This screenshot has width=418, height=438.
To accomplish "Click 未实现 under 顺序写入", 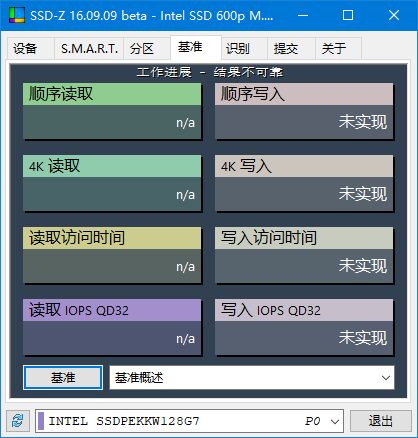I will click(363, 122).
